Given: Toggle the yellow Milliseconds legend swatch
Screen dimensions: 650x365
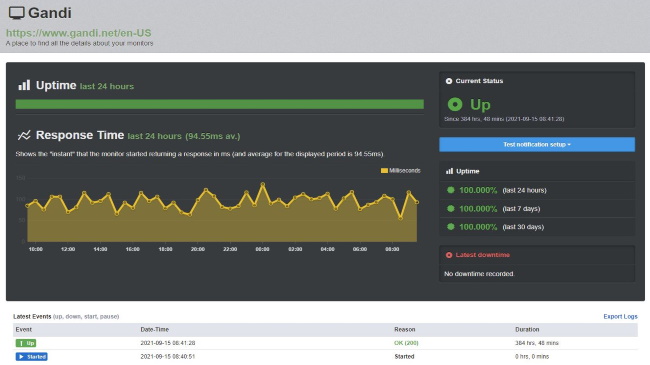Looking at the screenshot, I should 384,170.
